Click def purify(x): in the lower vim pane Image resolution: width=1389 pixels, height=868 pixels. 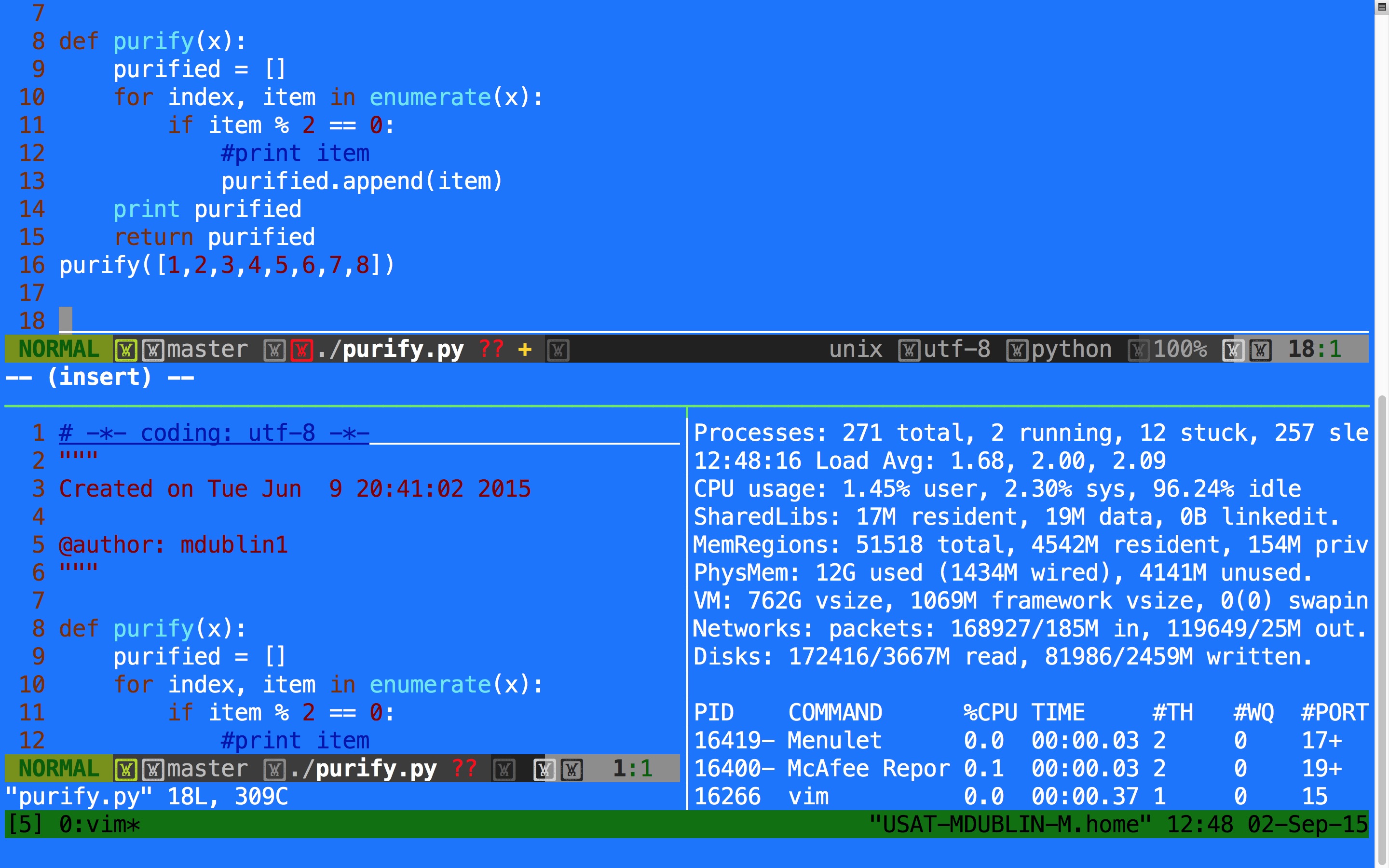click(x=153, y=629)
